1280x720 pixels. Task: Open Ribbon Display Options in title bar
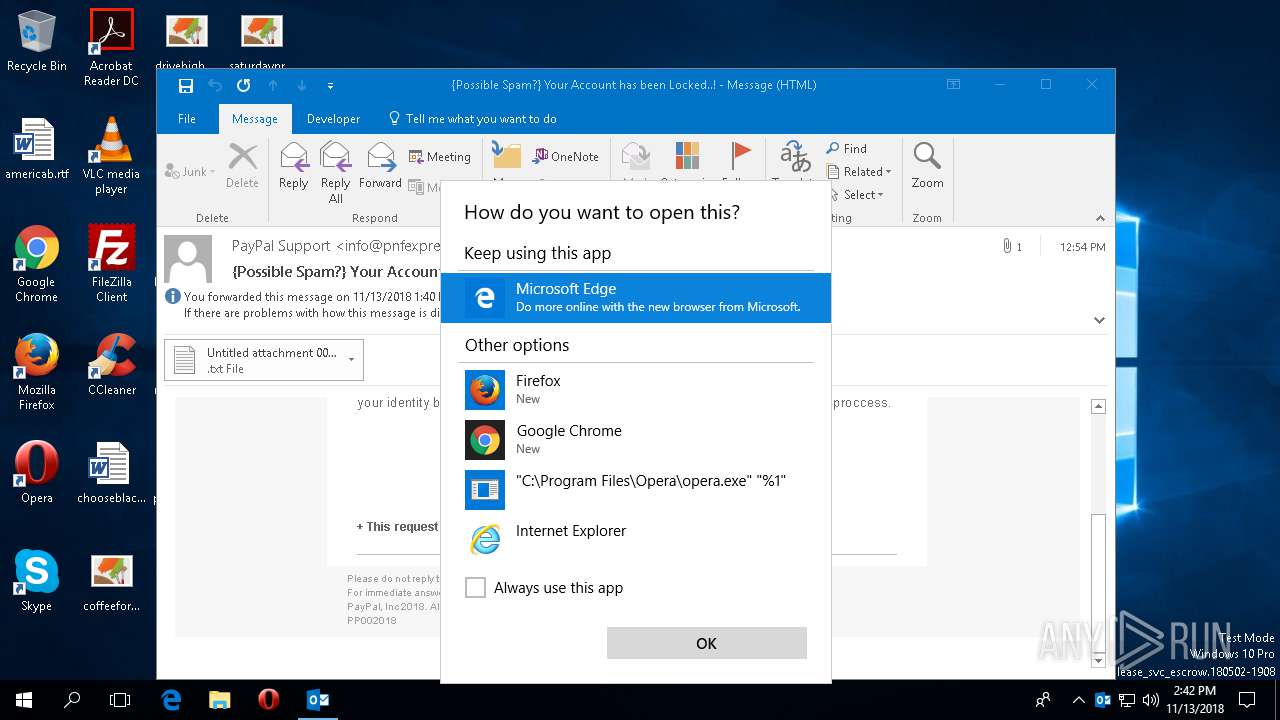pos(953,85)
